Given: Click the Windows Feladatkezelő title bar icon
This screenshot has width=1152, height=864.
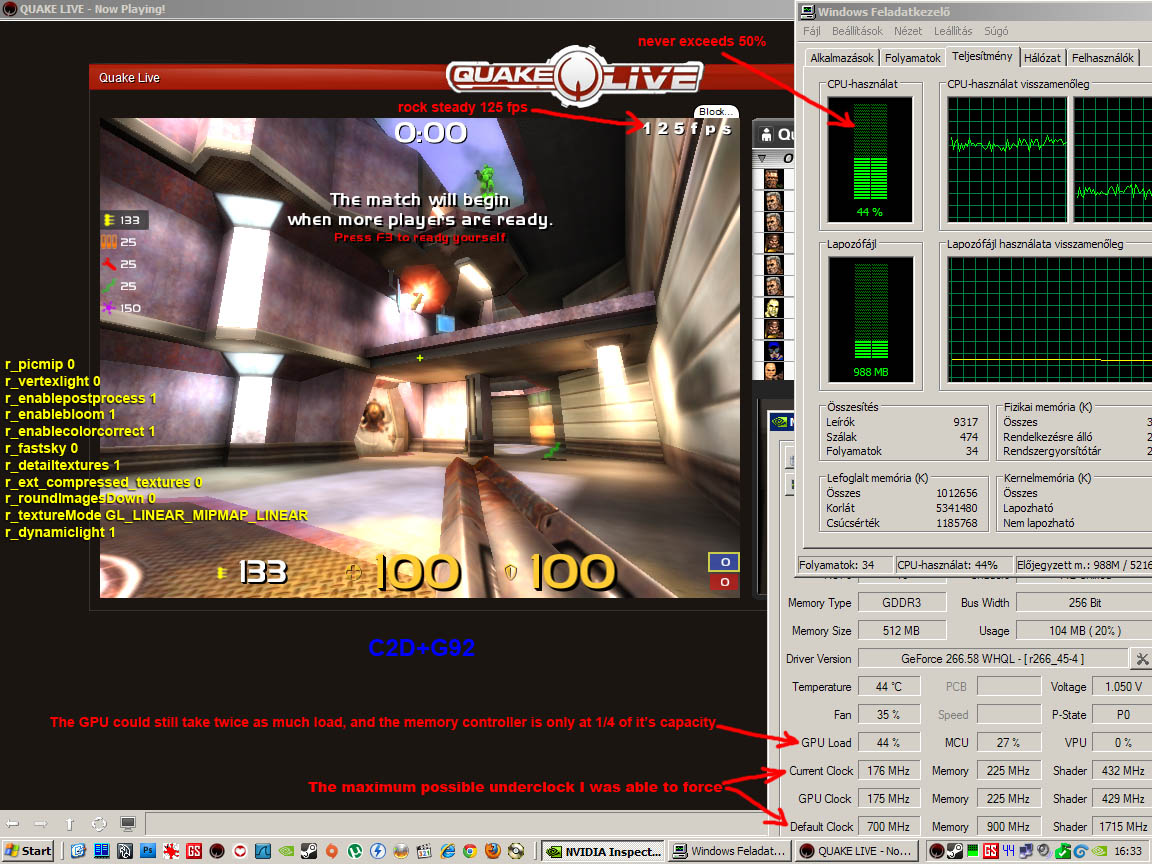Looking at the screenshot, I should (807, 11).
